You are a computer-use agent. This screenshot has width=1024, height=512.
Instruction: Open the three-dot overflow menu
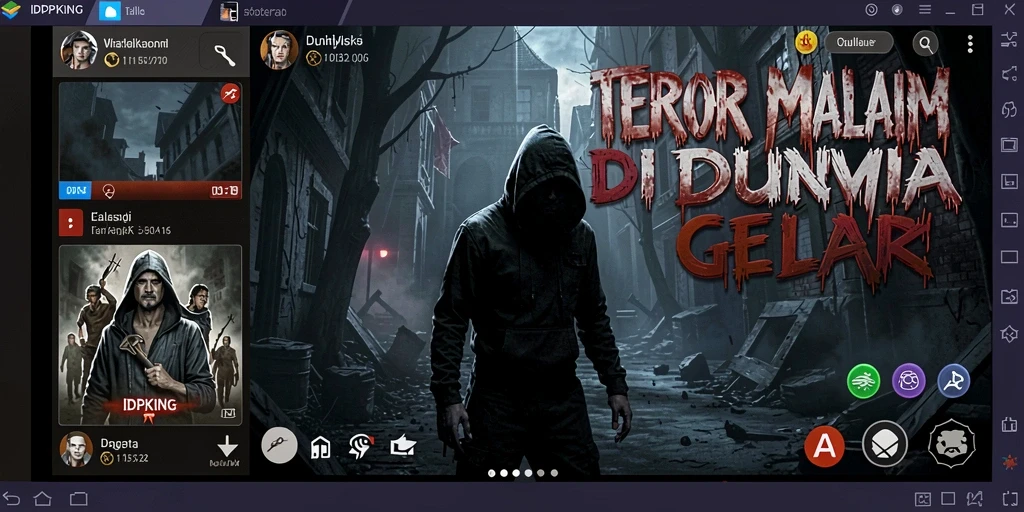coord(970,44)
